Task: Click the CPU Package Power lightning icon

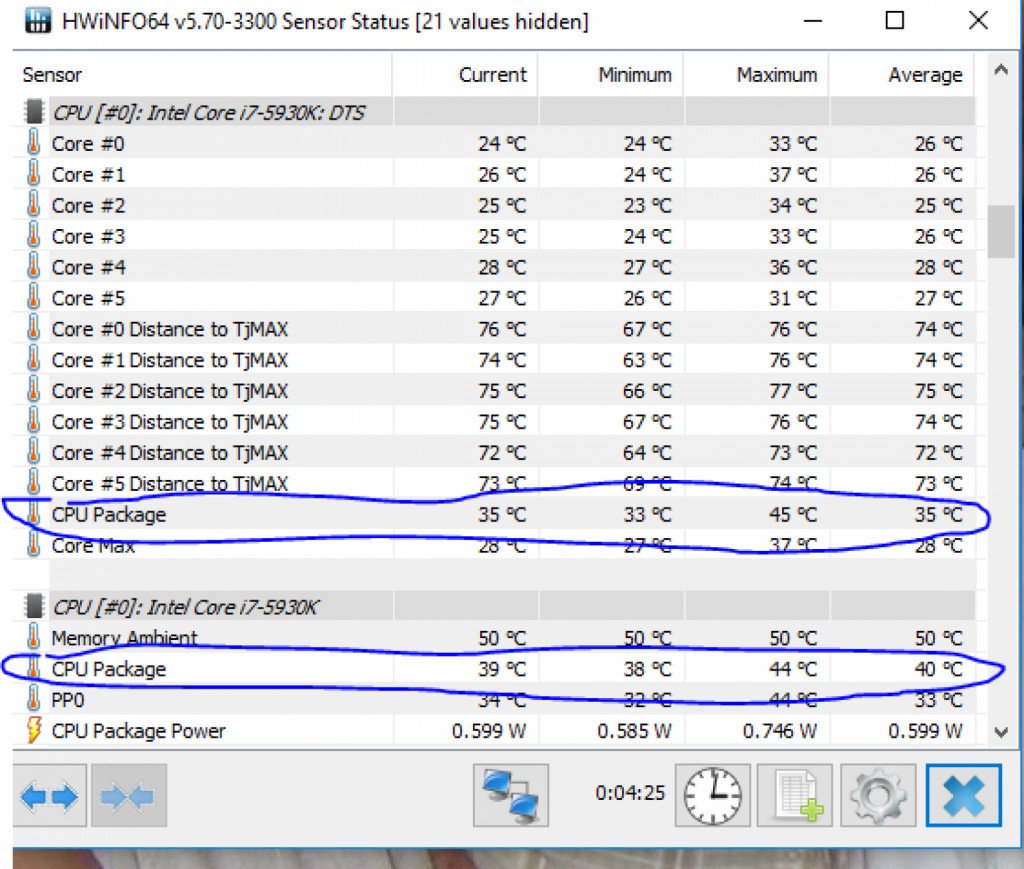Action: pyautogui.click(x=34, y=731)
